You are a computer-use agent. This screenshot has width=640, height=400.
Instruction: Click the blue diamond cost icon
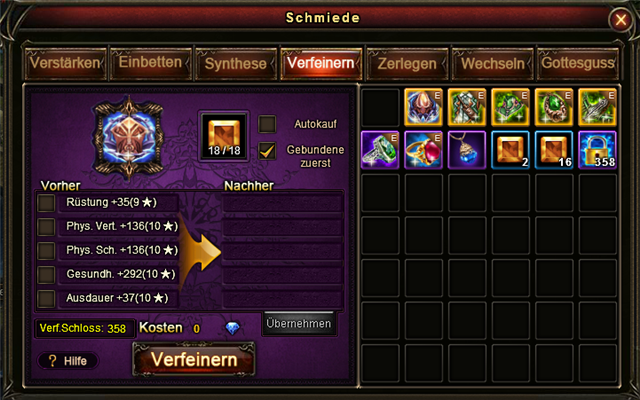[232, 328]
